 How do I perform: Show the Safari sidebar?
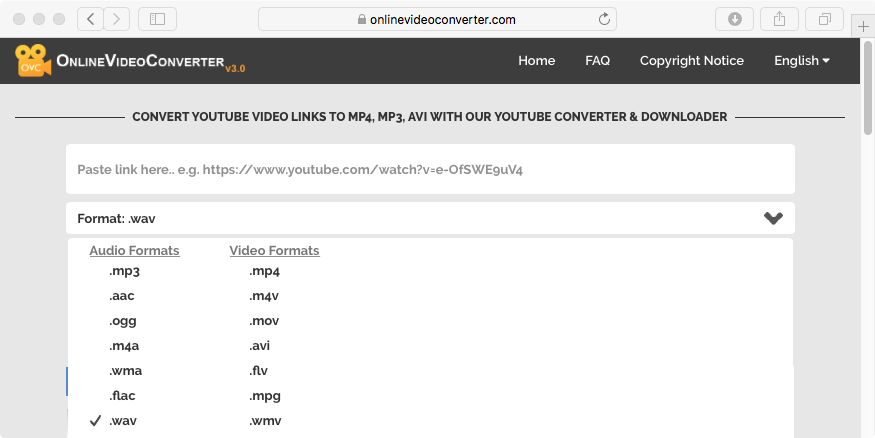tap(157, 19)
